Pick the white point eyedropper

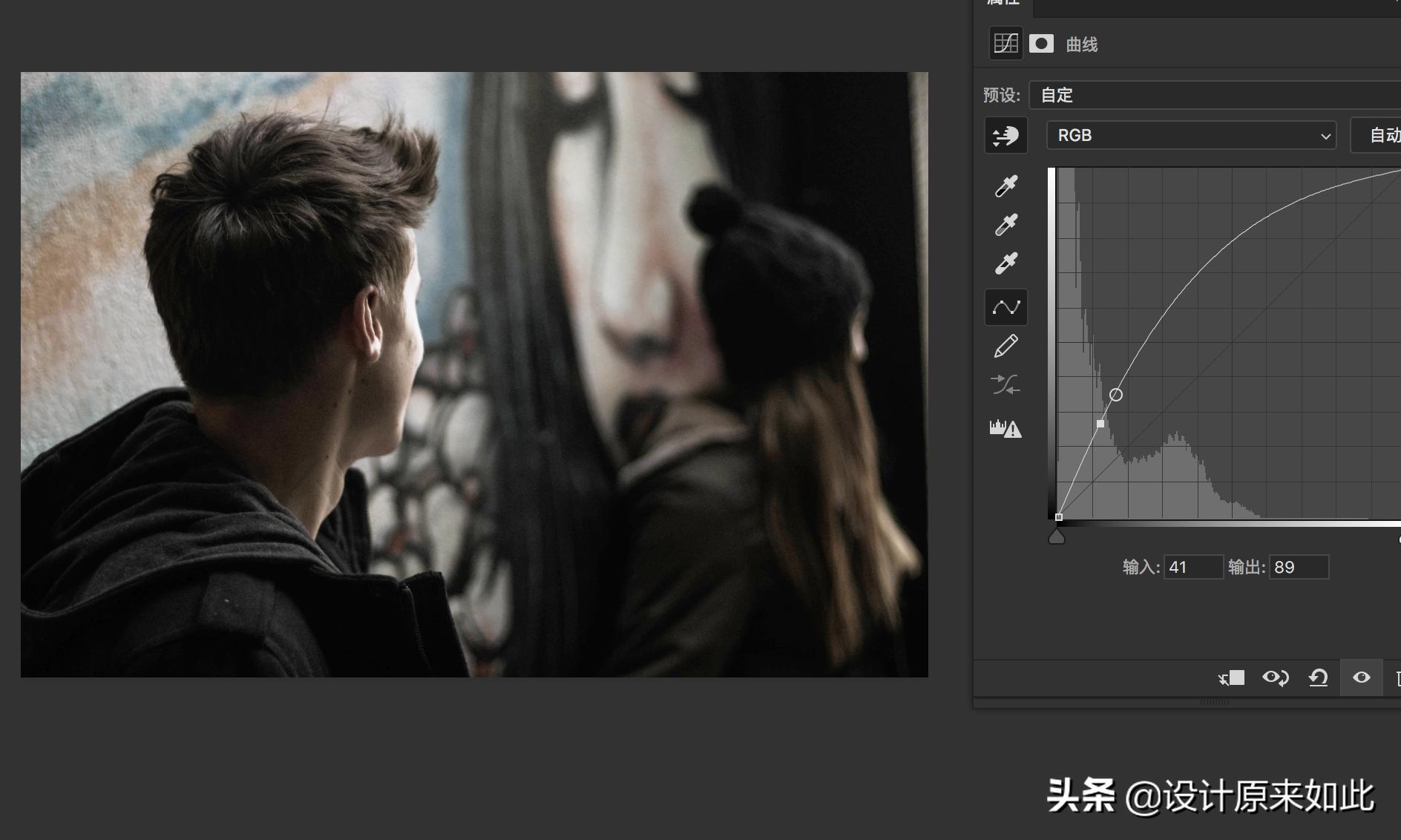point(1005,263)
